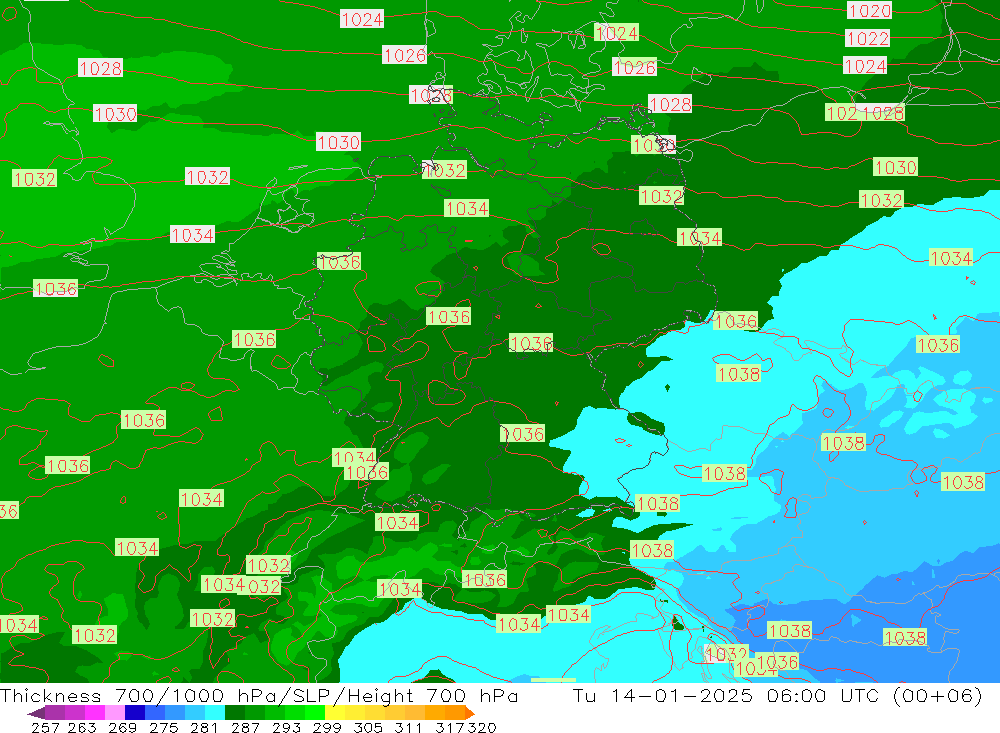Click the legend value '287'
Viewport: 1000px width, 733px height.
click(x=245, y=728)
